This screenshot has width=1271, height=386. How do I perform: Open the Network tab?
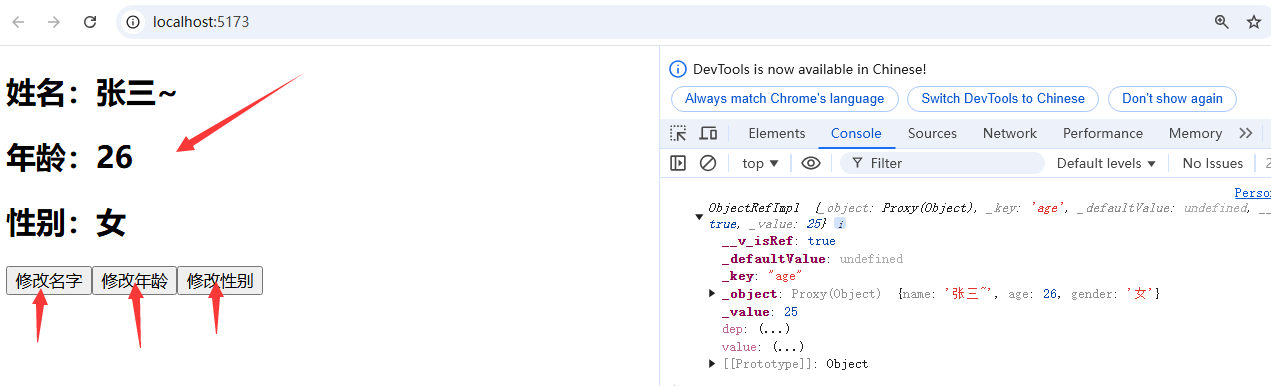[1010, 133]
